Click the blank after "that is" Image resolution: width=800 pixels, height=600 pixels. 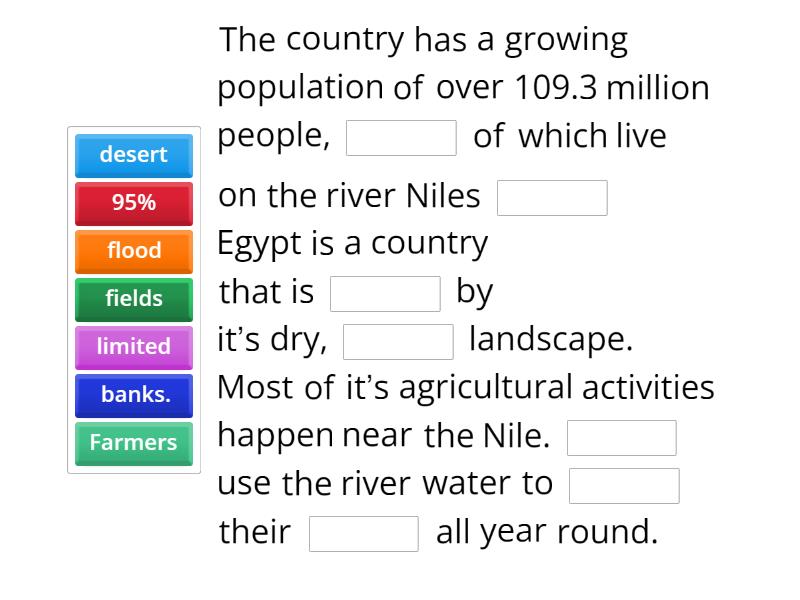point(386,293)
